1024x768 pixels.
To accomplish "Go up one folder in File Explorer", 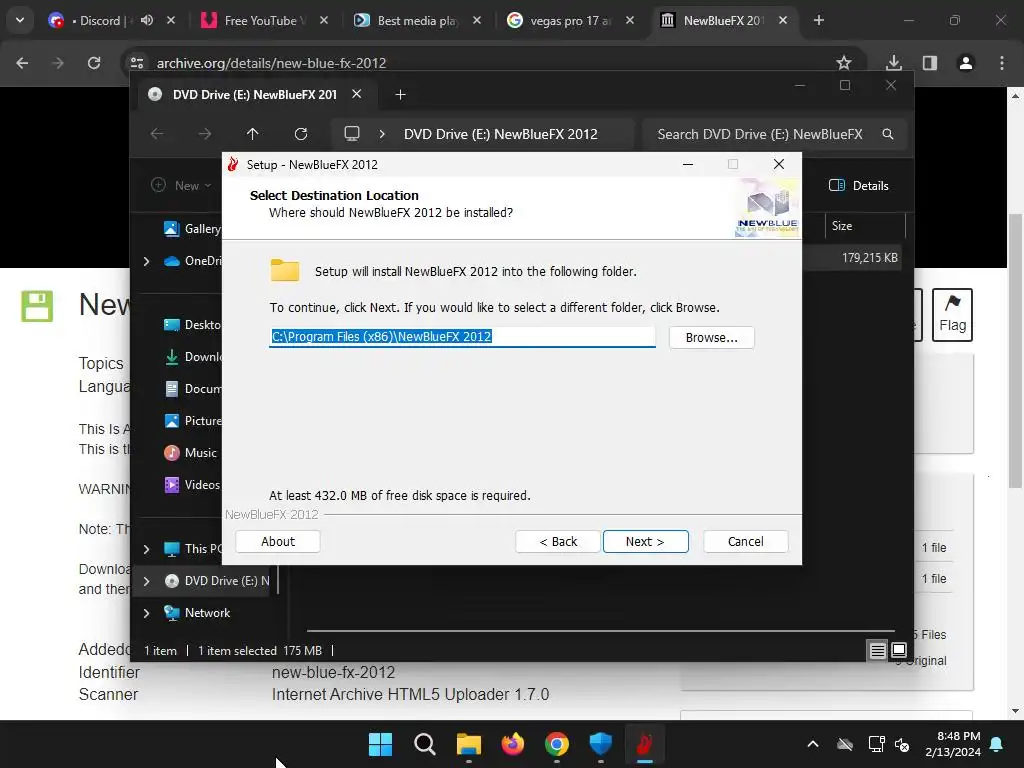I will coord(253,134).
